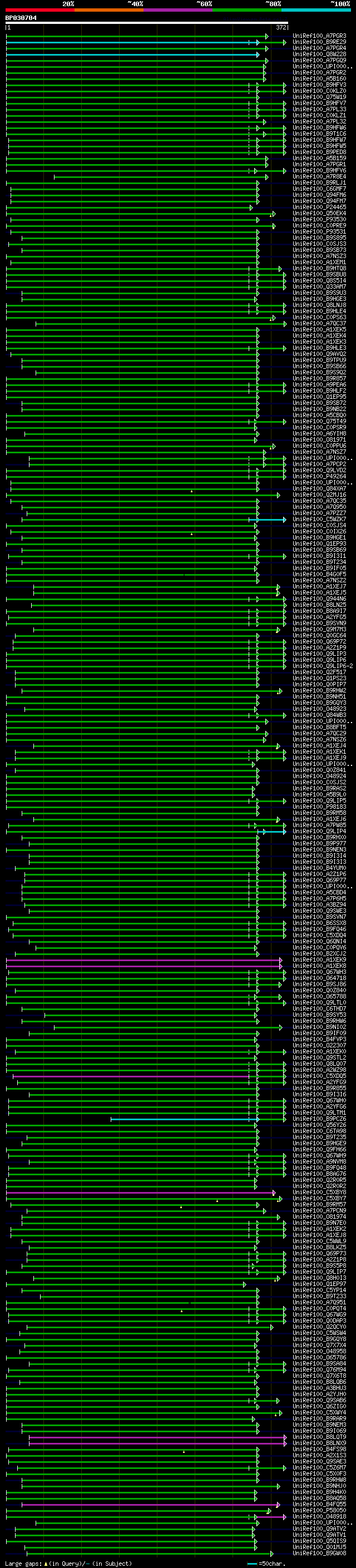Select the UniRef100_C0KLZ1 label

pos(319,116)
